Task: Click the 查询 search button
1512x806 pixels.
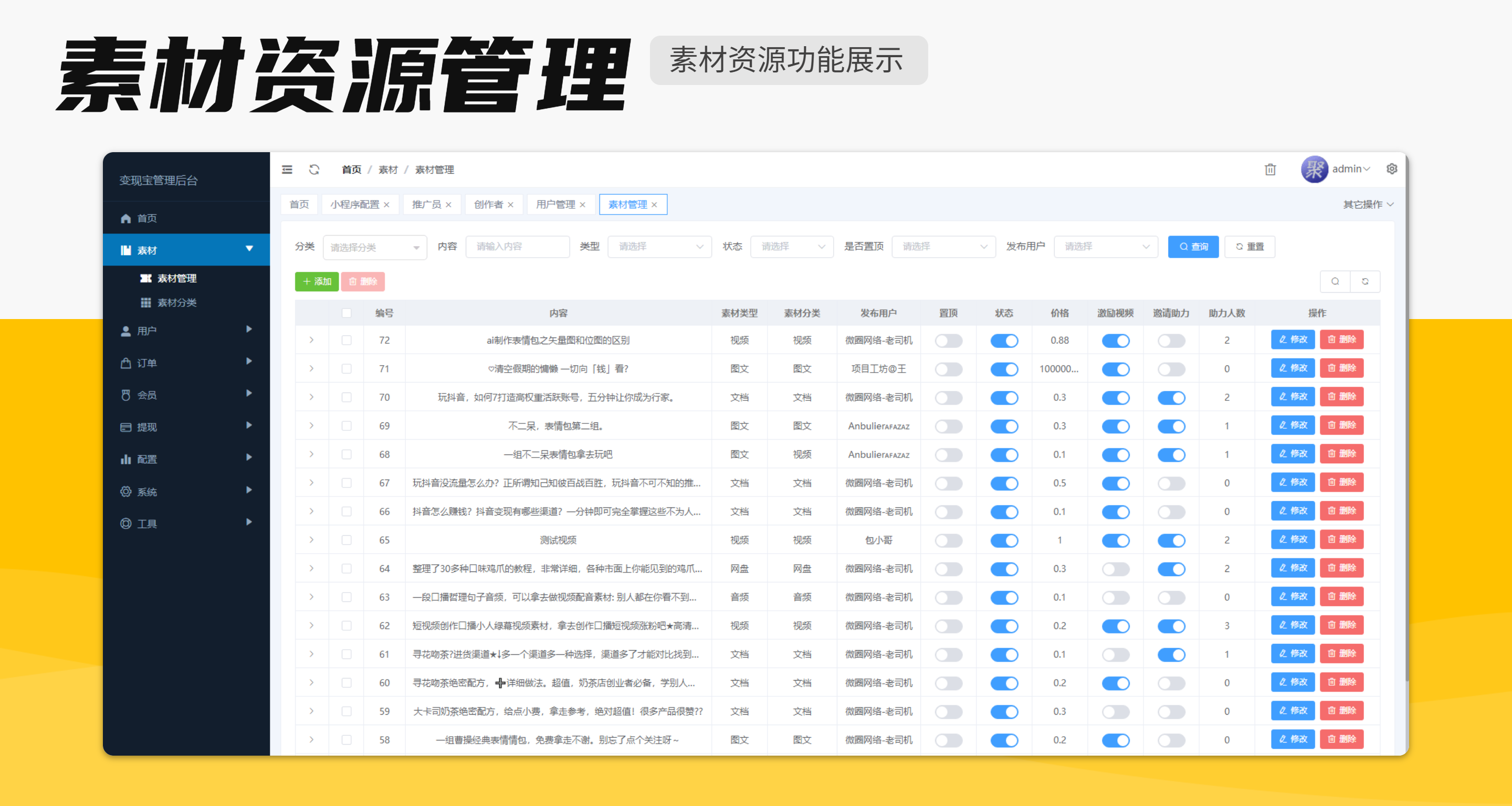Action: [1193, 247]
